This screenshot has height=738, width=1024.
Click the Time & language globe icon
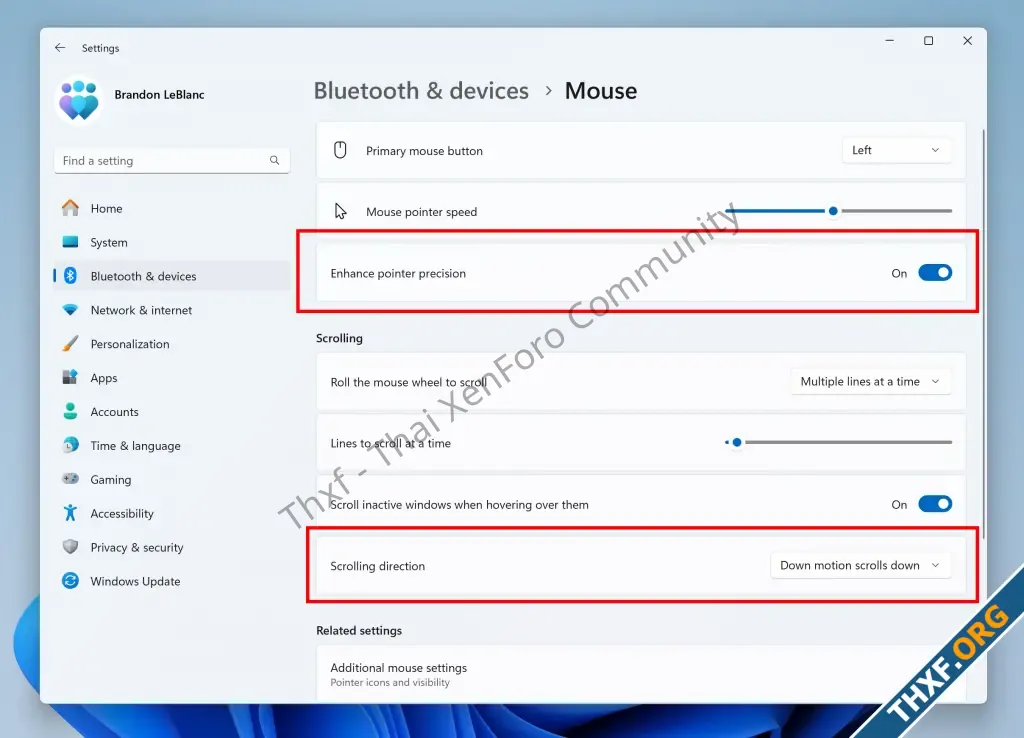pos(71,445)
